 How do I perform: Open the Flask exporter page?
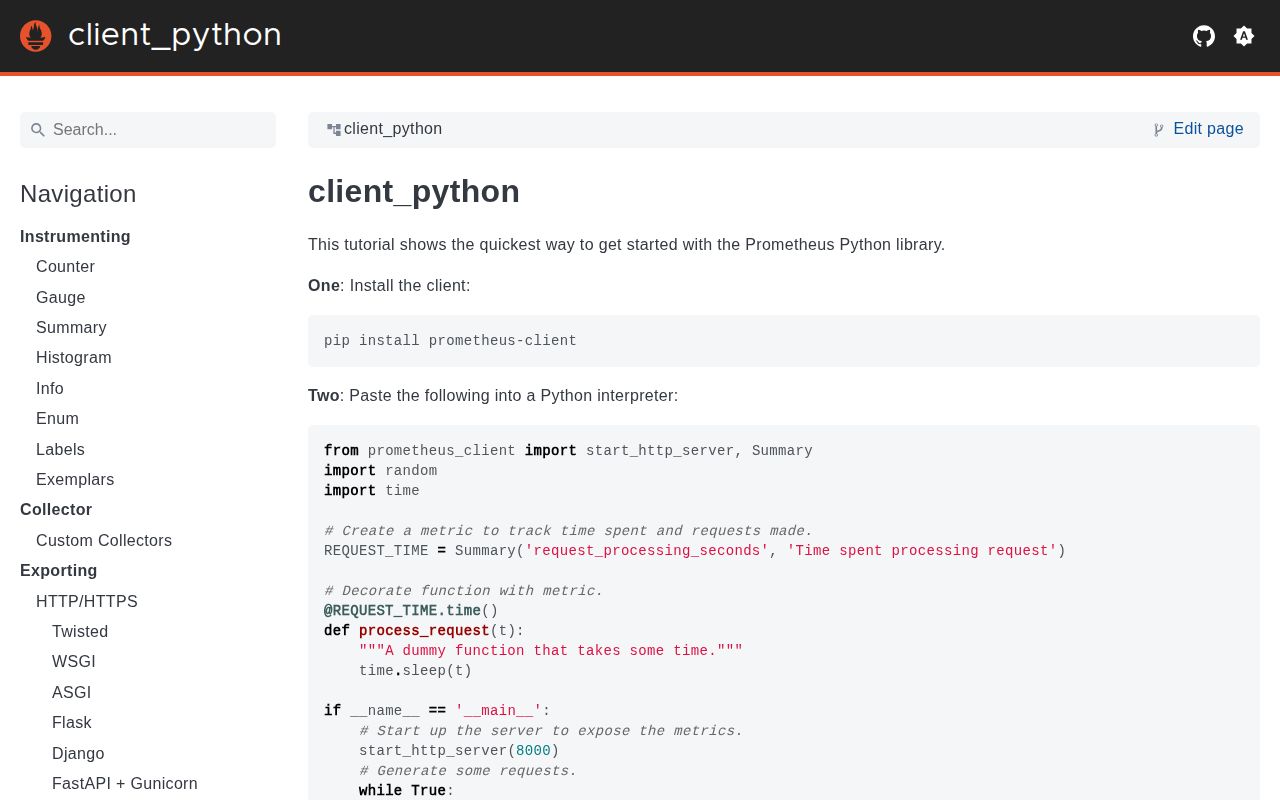click(72, 723)
